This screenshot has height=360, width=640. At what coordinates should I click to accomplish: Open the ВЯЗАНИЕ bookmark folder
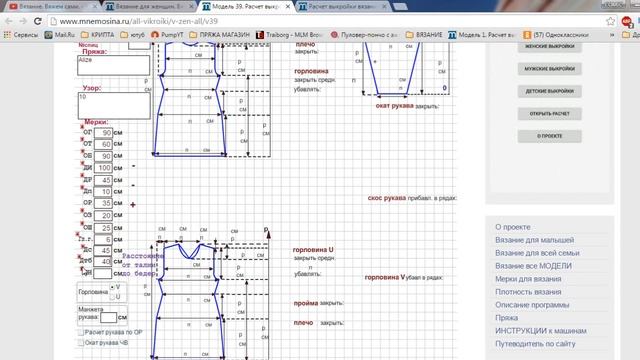pos(424,35)
